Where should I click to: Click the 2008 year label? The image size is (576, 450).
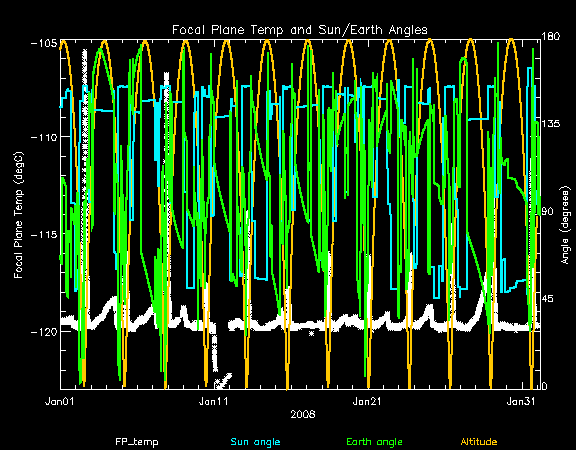[x=303, y=415]
